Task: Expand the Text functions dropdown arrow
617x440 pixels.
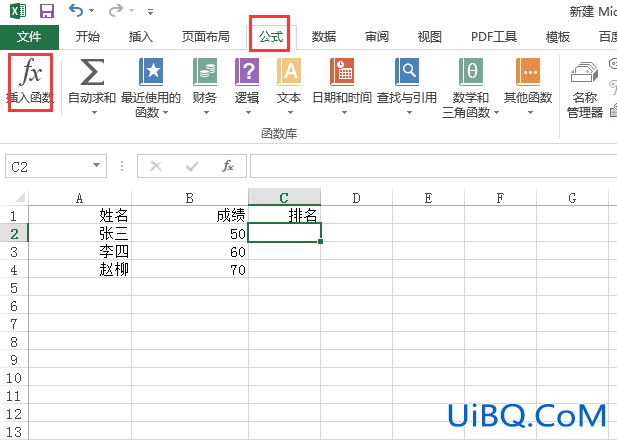Action: click(290, 113)
